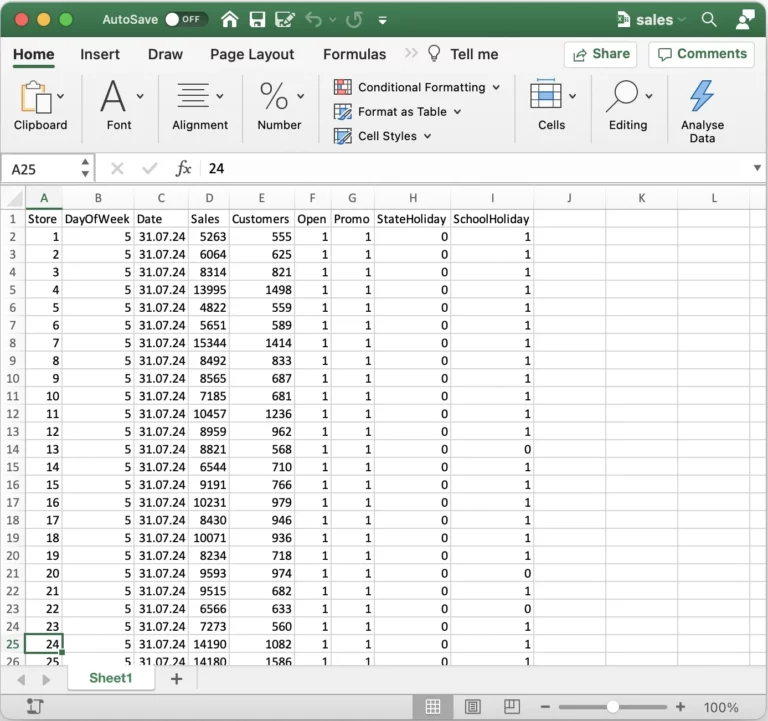Image resolution: width=768 pixels, height=721 pixels.
Task: Open the search magnifier in title bar
Action: [x=709, y=20]
